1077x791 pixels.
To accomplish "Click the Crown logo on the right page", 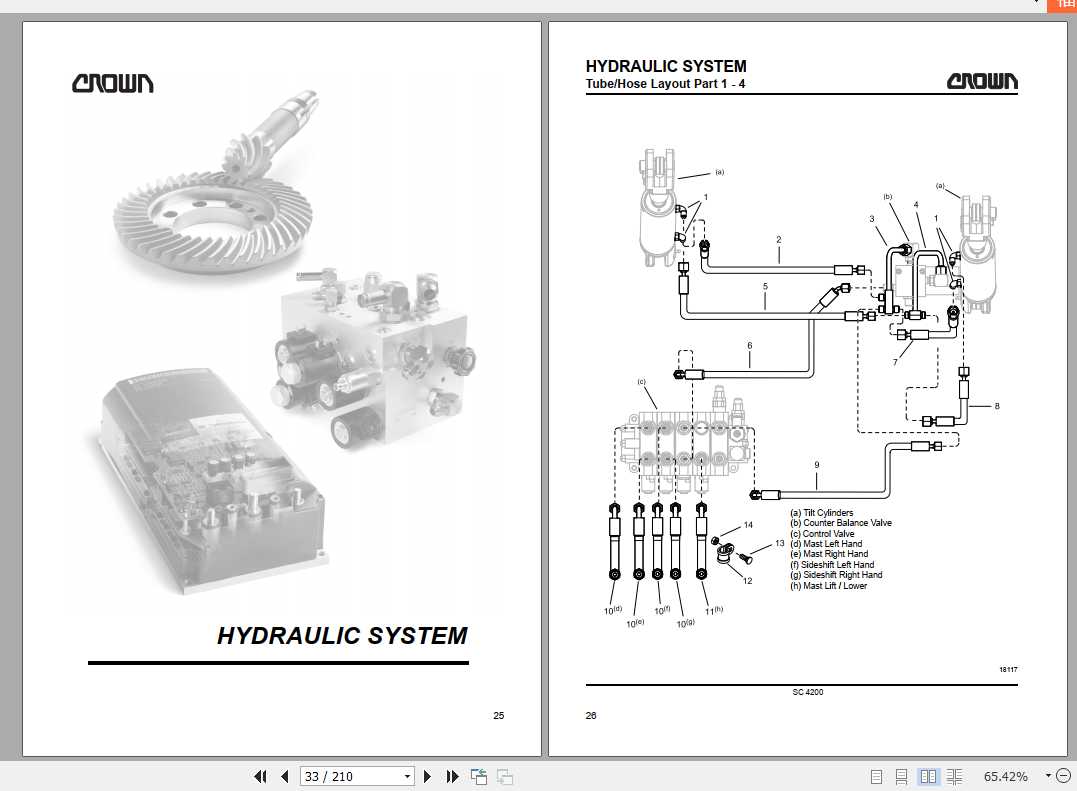I will 982,81.
